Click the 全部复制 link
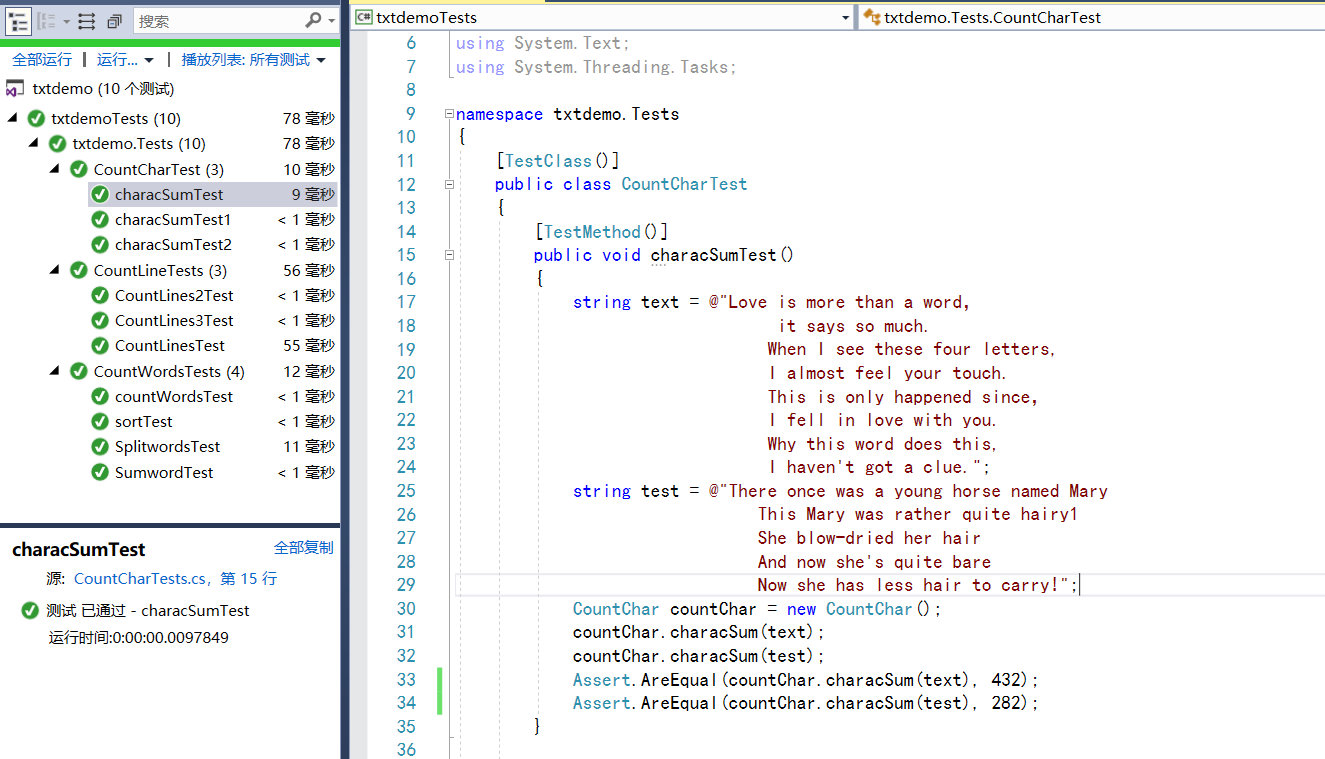 pos(304,547)
